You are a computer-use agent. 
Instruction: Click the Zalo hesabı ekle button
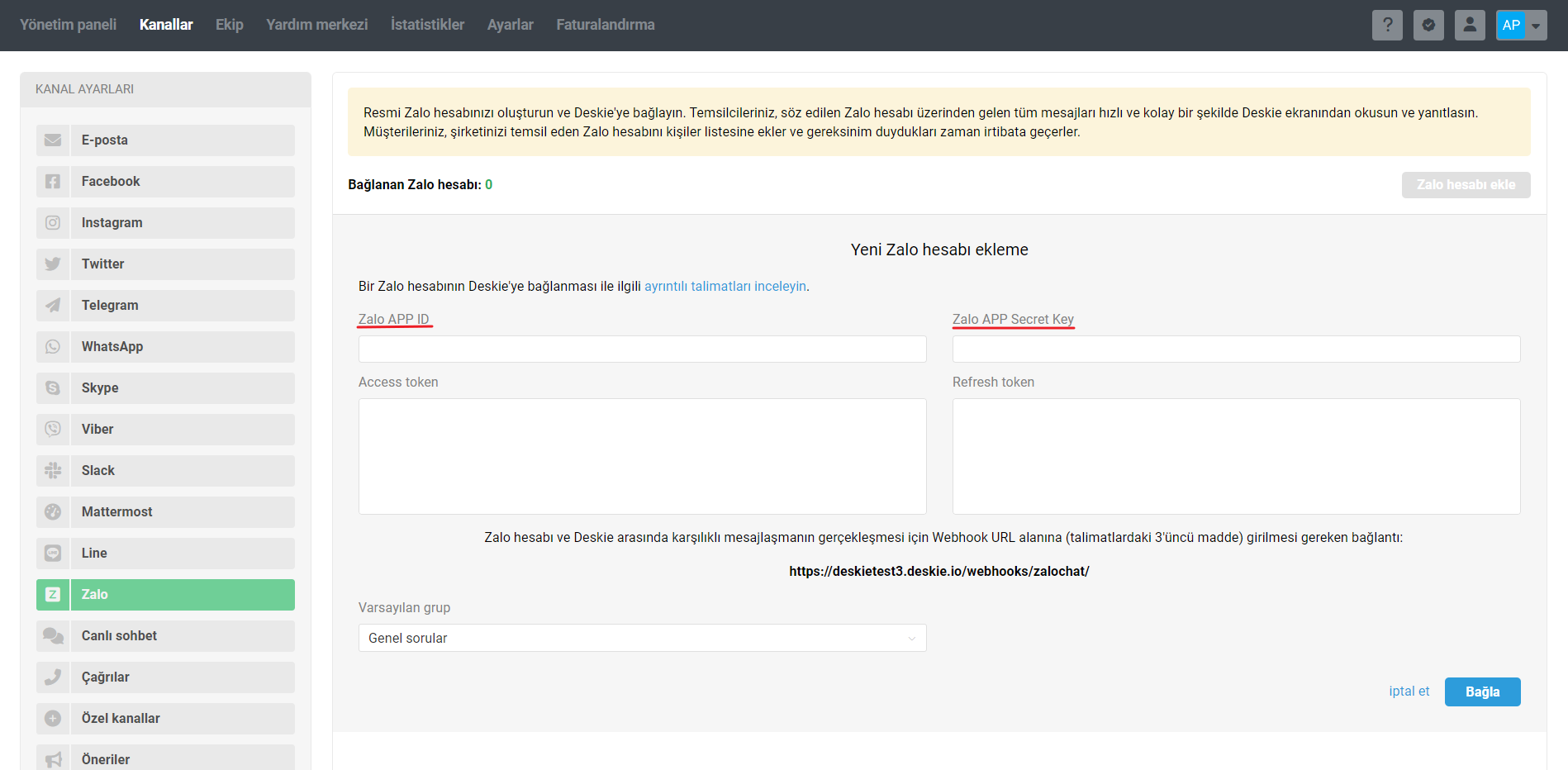coord(1466,185)
